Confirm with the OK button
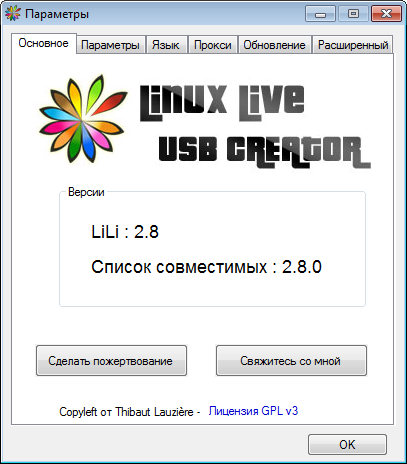 [347, 444]
